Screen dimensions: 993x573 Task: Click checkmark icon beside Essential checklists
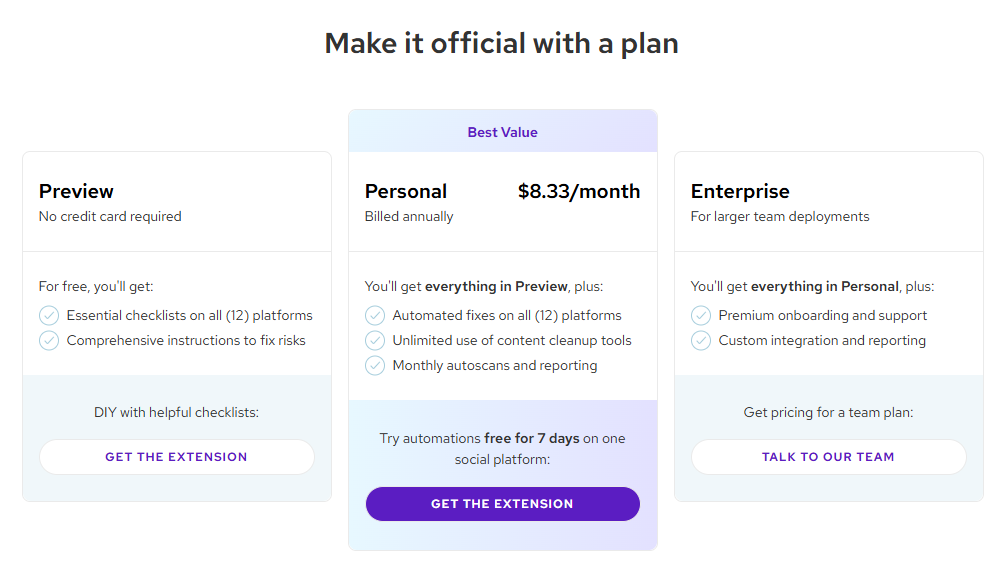(49, 316)
